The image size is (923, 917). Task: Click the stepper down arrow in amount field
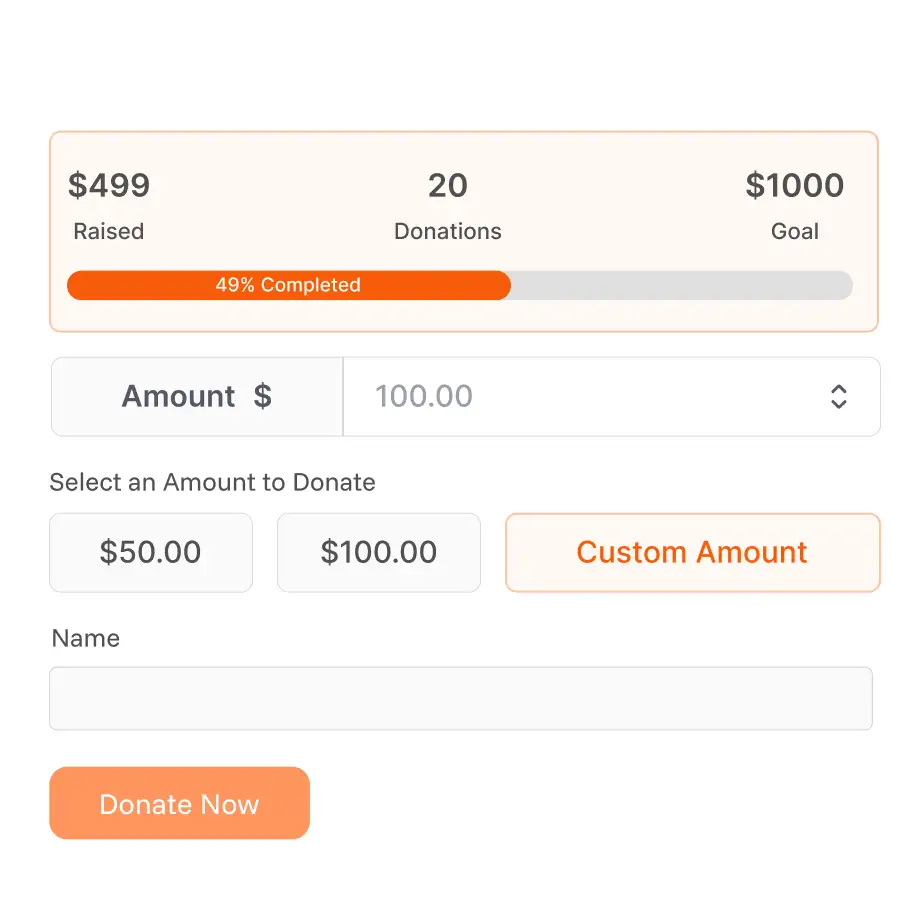pyautogui.click(x=839, y=404)
